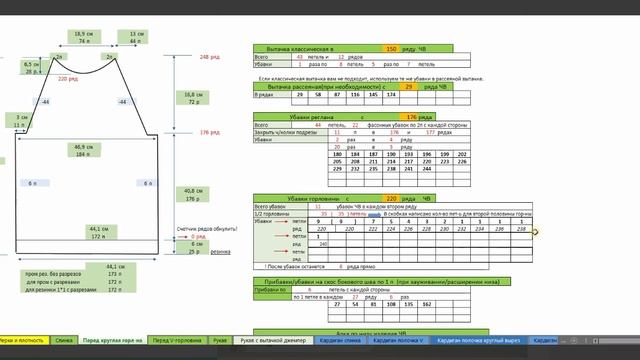Image resolution: width=640 pixels, height=360 pixels.
Task: Select raglan row cell 244
Action: tap(427, 169)
